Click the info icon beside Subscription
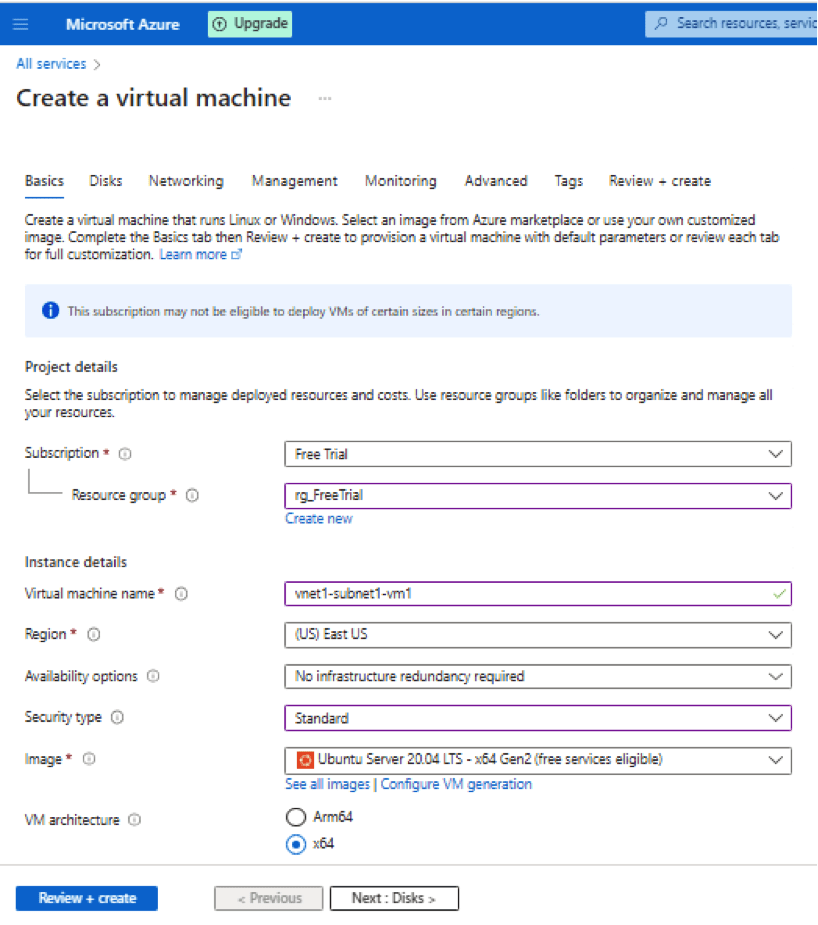 (x=125, y=454)
